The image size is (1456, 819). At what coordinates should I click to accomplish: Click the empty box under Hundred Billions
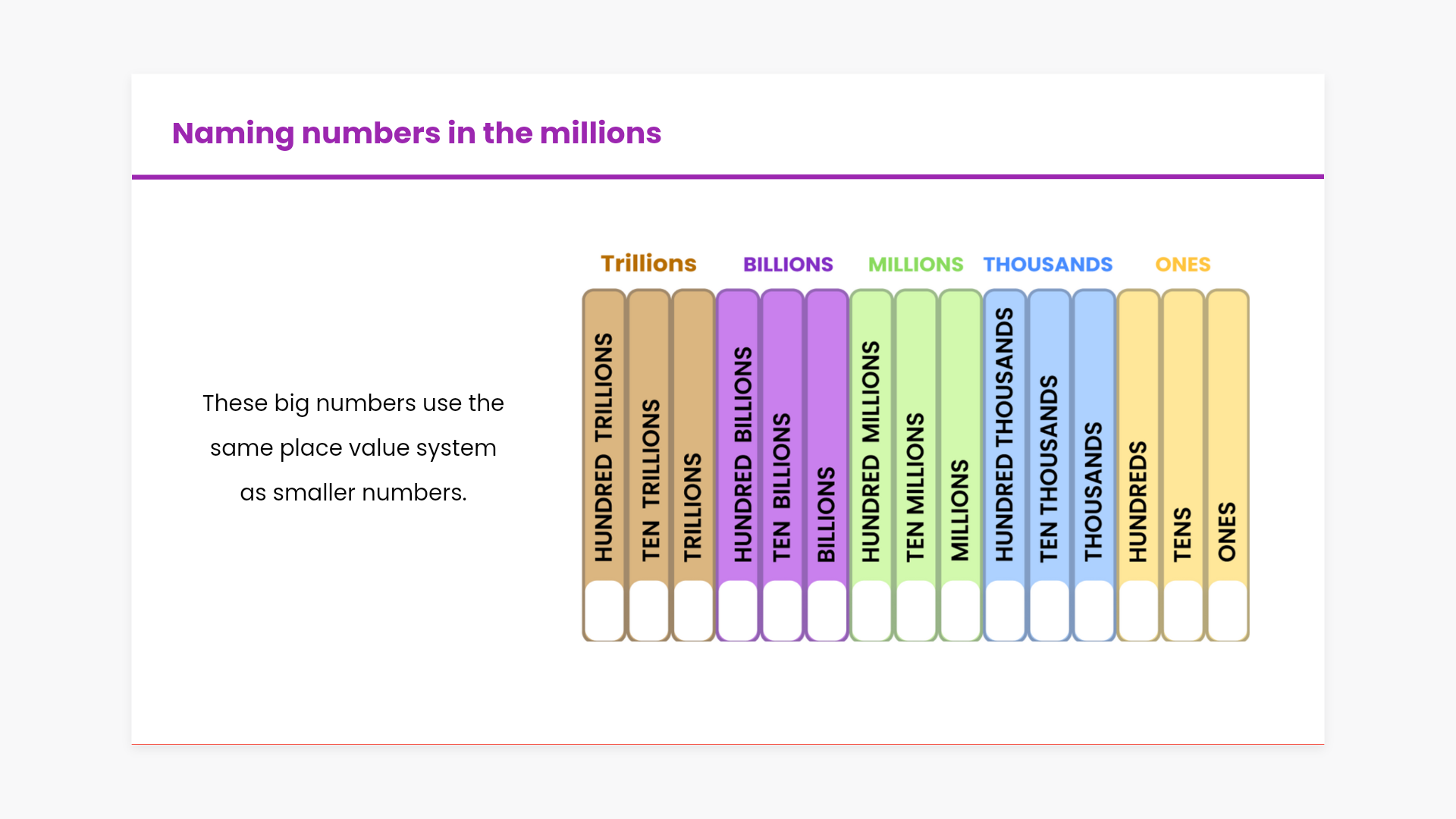click(738, 610)
